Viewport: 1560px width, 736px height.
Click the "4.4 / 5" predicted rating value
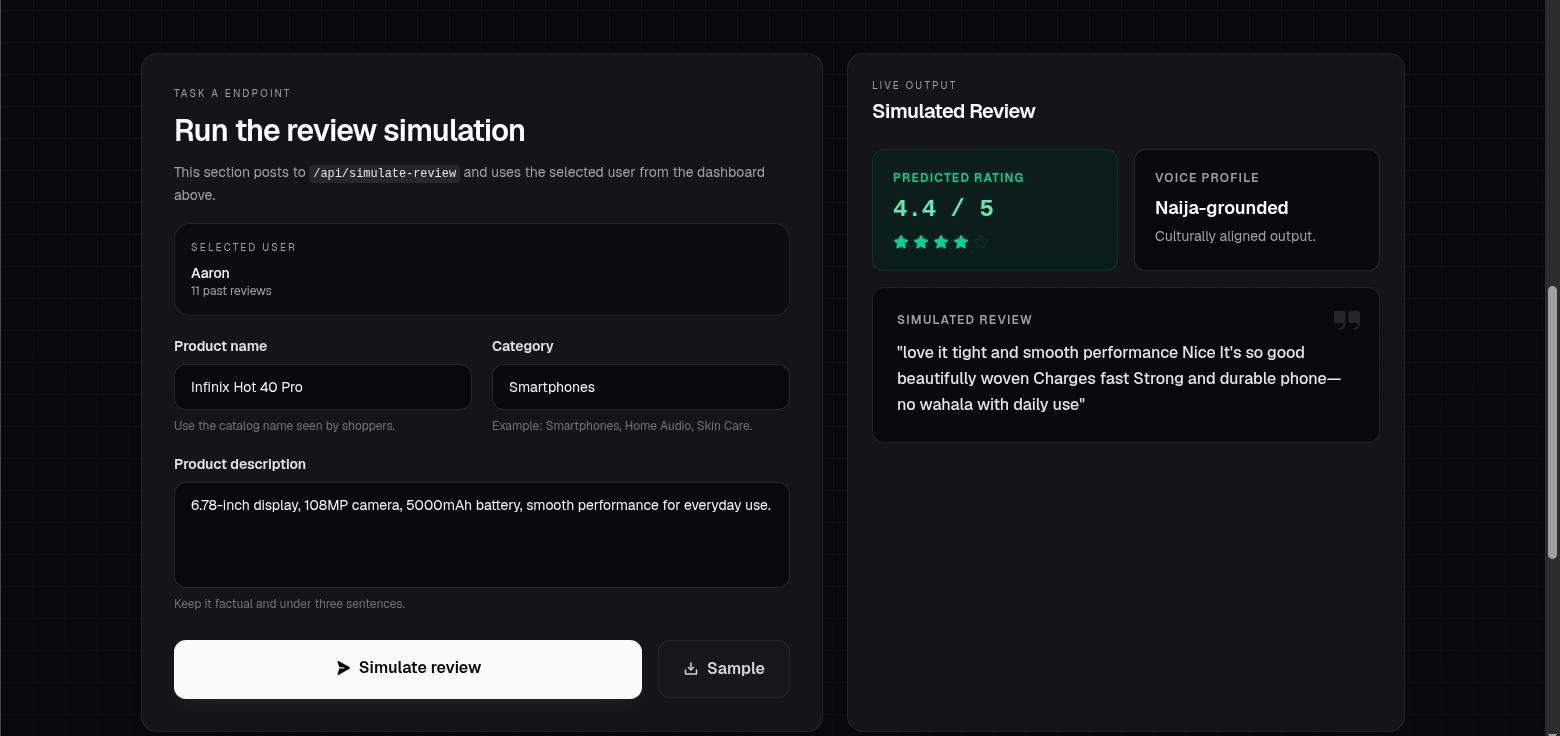pos(943,208)
